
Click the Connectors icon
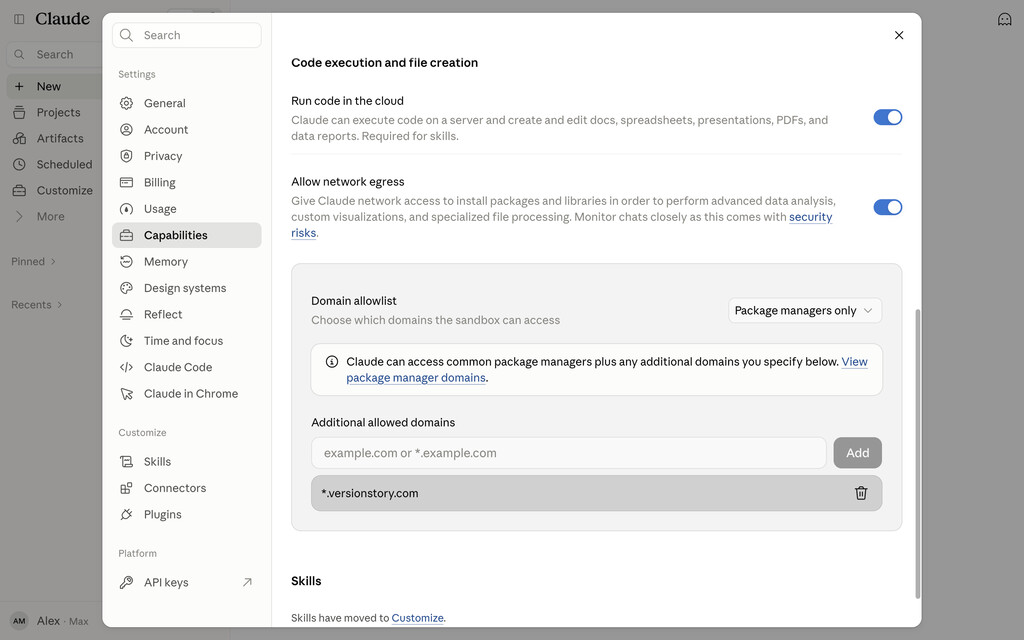pos(127,488)
